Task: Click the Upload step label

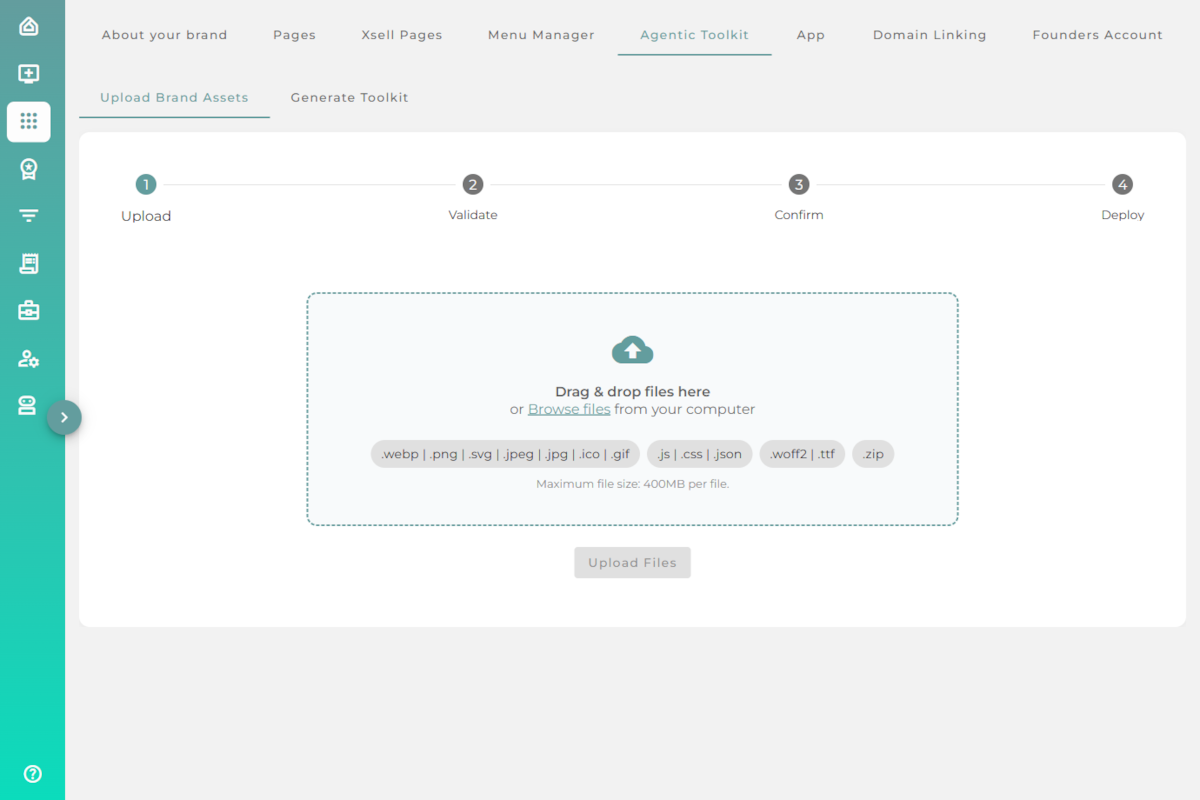Action: coord(146,216)
